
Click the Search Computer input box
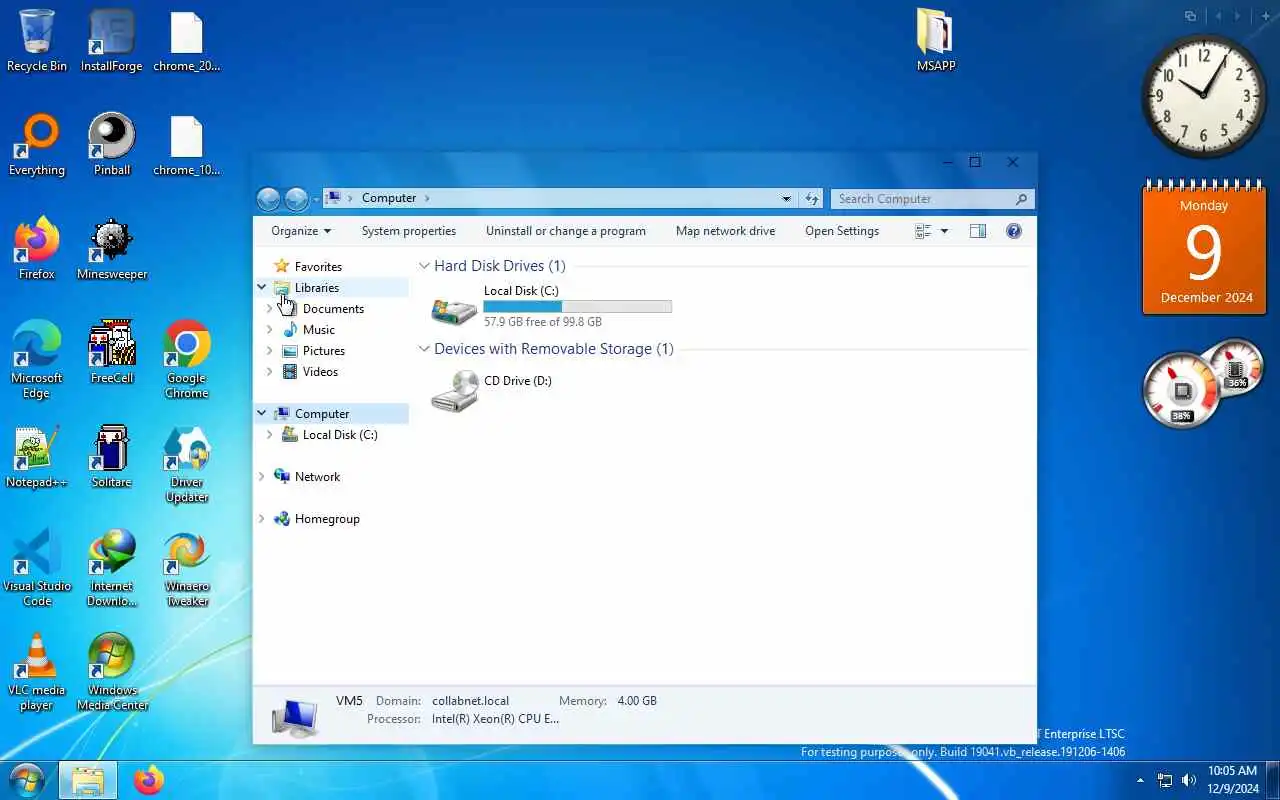tap(932, 199)
